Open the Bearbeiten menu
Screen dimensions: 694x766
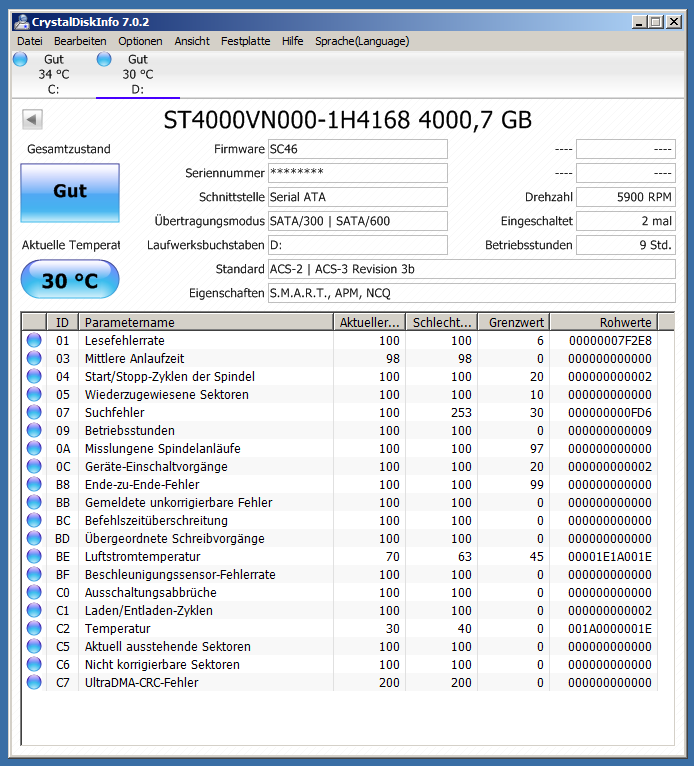tap(80, 41)
